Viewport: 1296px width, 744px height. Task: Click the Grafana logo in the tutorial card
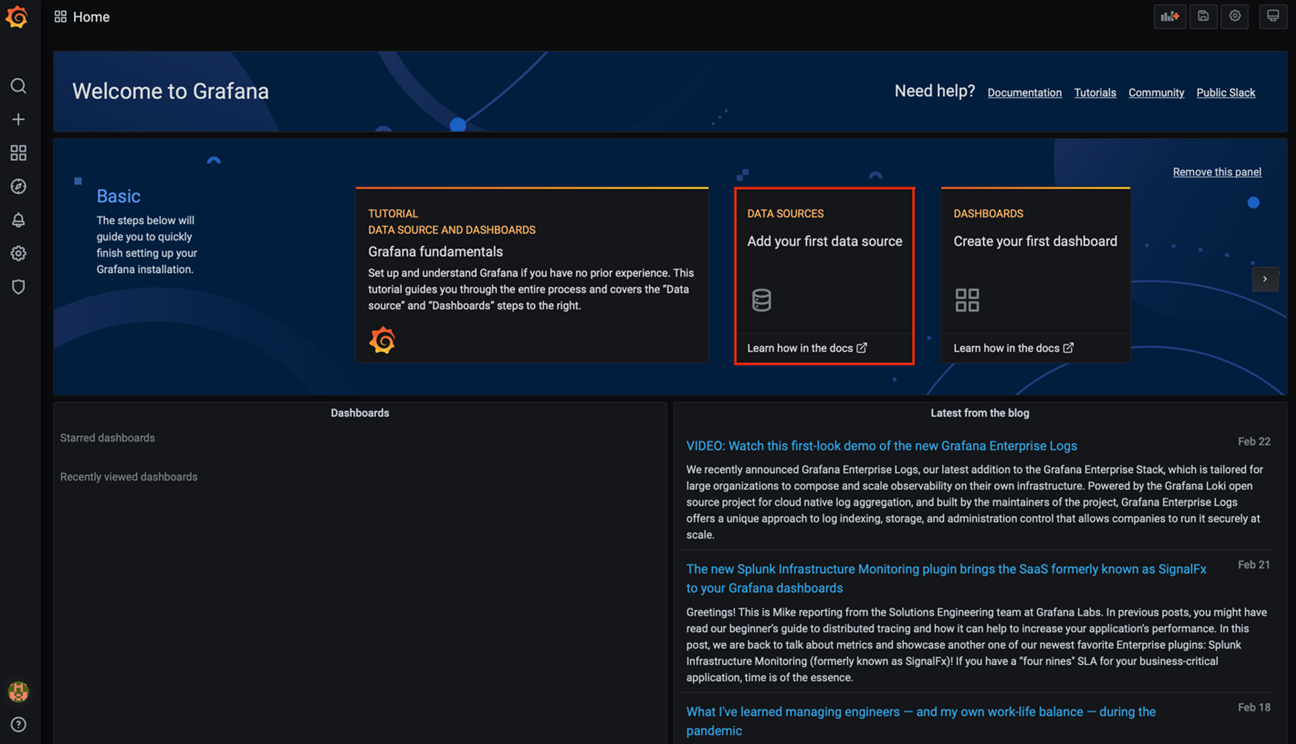coord(382,340)
